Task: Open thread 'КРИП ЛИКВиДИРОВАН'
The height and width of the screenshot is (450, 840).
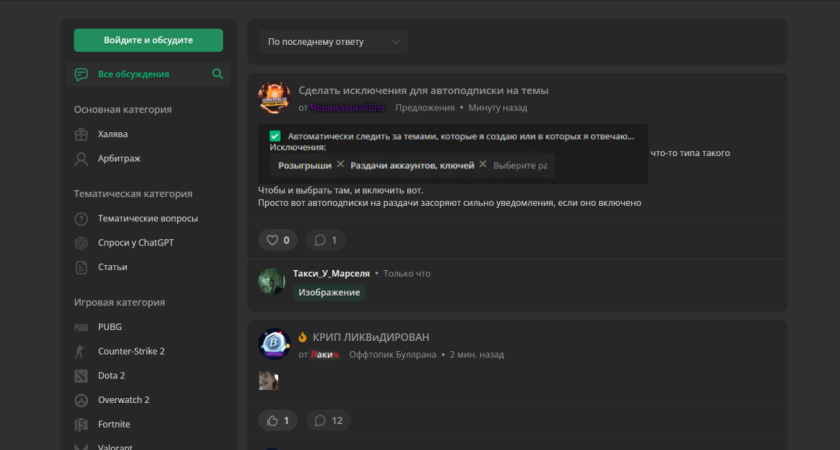Action: click(371, 338)
